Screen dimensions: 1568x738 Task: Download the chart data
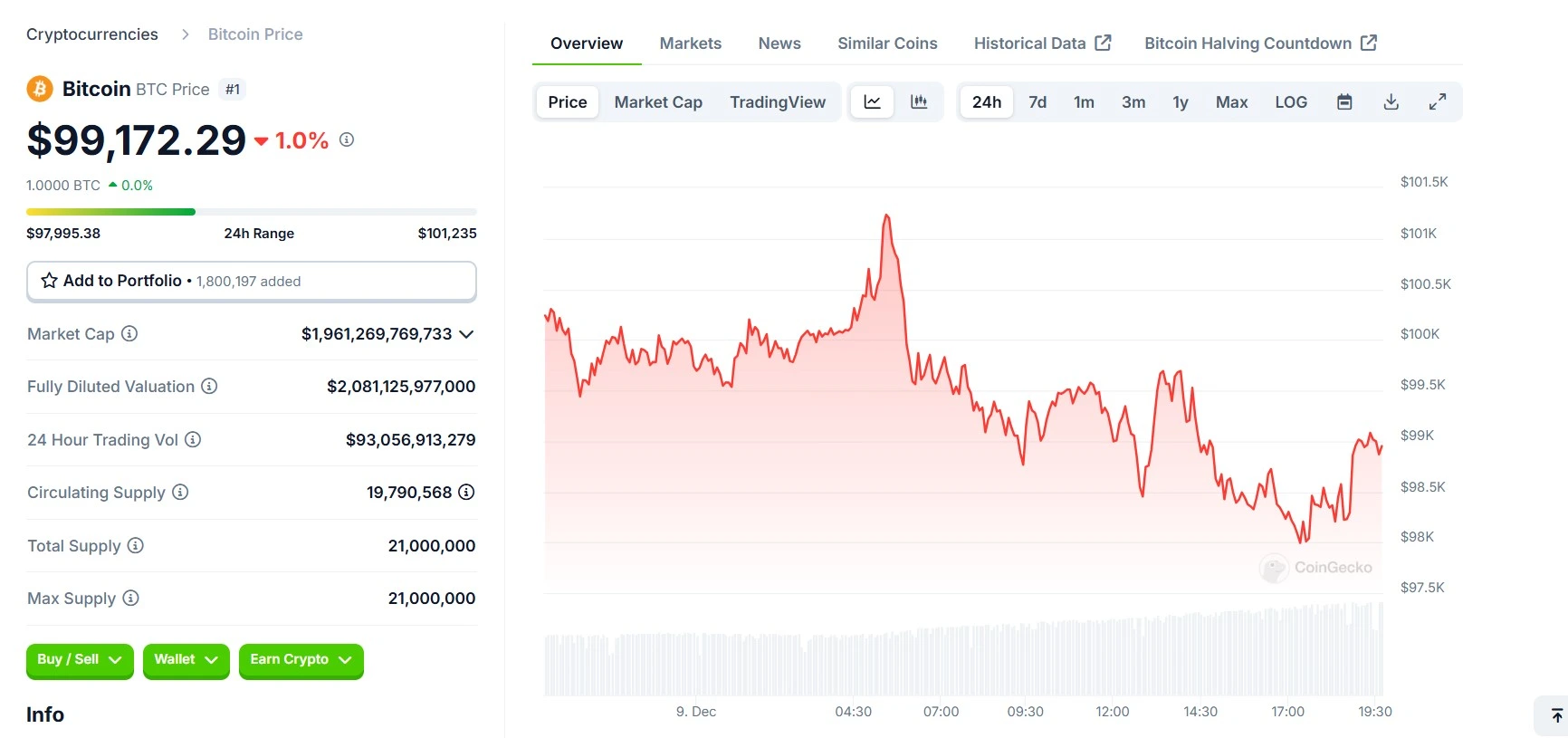[x=1391, y=102]
